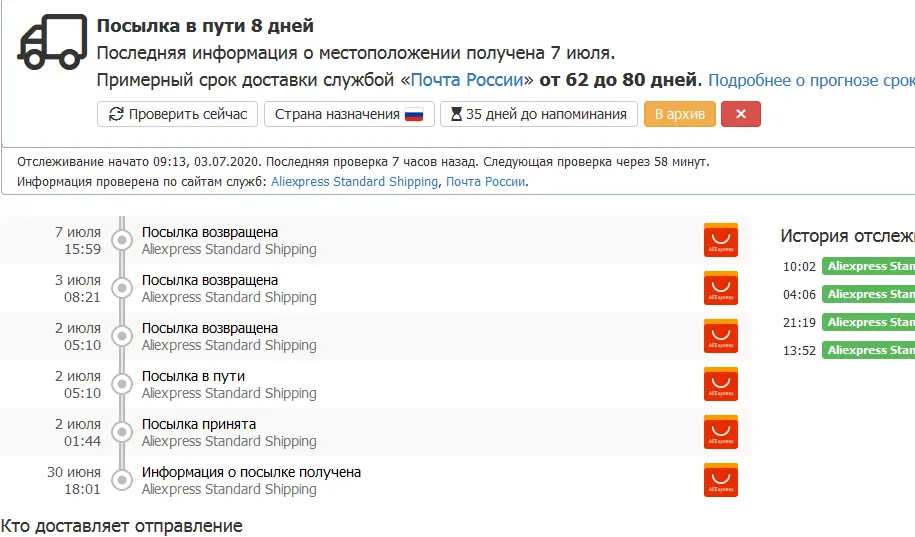The height and width of the screenshot is (537, 915).
Task: Open the 35 дней до напоминания reminder
Action: [539, 114]
